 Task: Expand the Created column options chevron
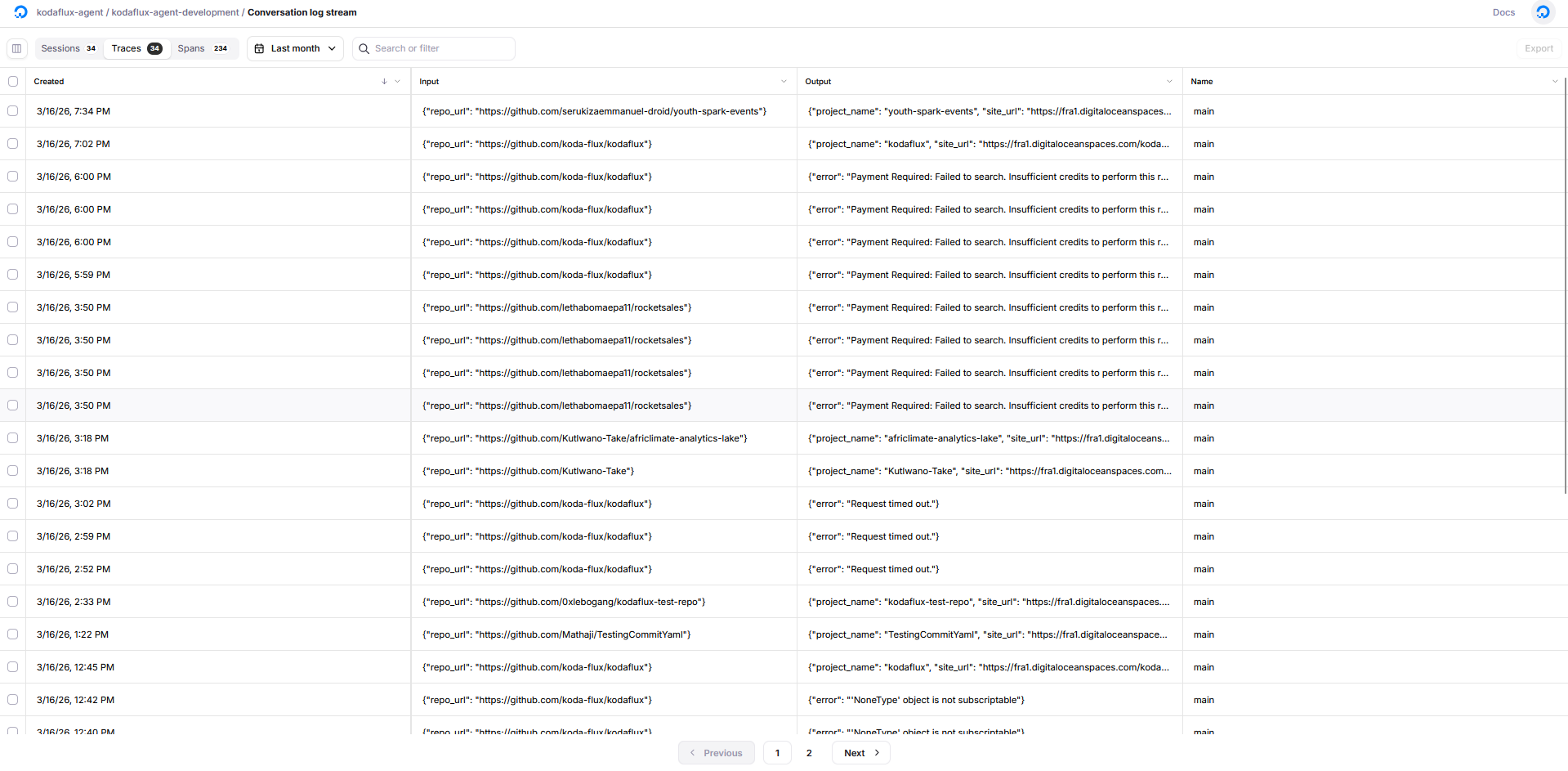click(398, 82)
